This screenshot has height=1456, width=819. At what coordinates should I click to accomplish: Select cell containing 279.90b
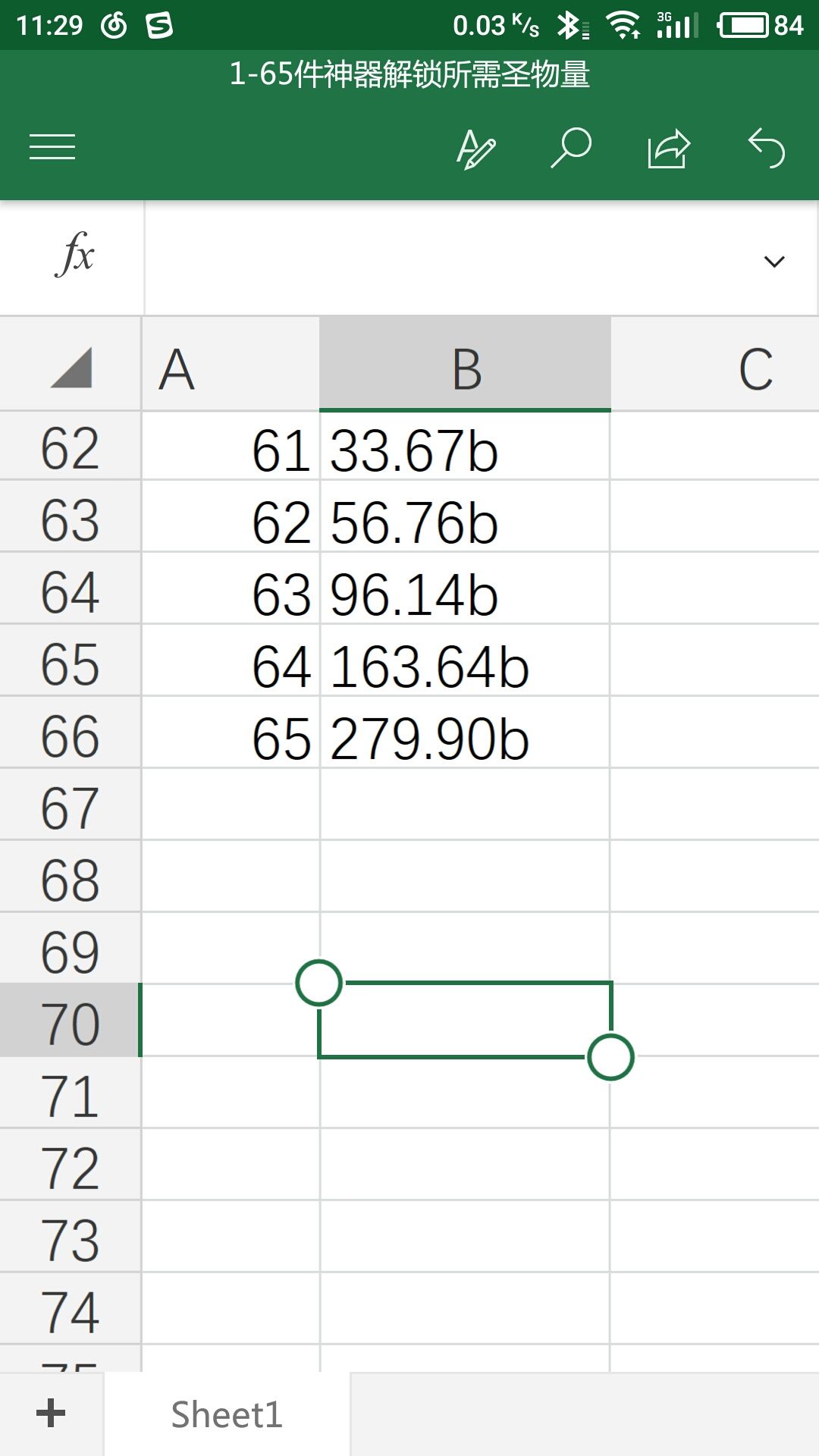(x=465, y=732)
